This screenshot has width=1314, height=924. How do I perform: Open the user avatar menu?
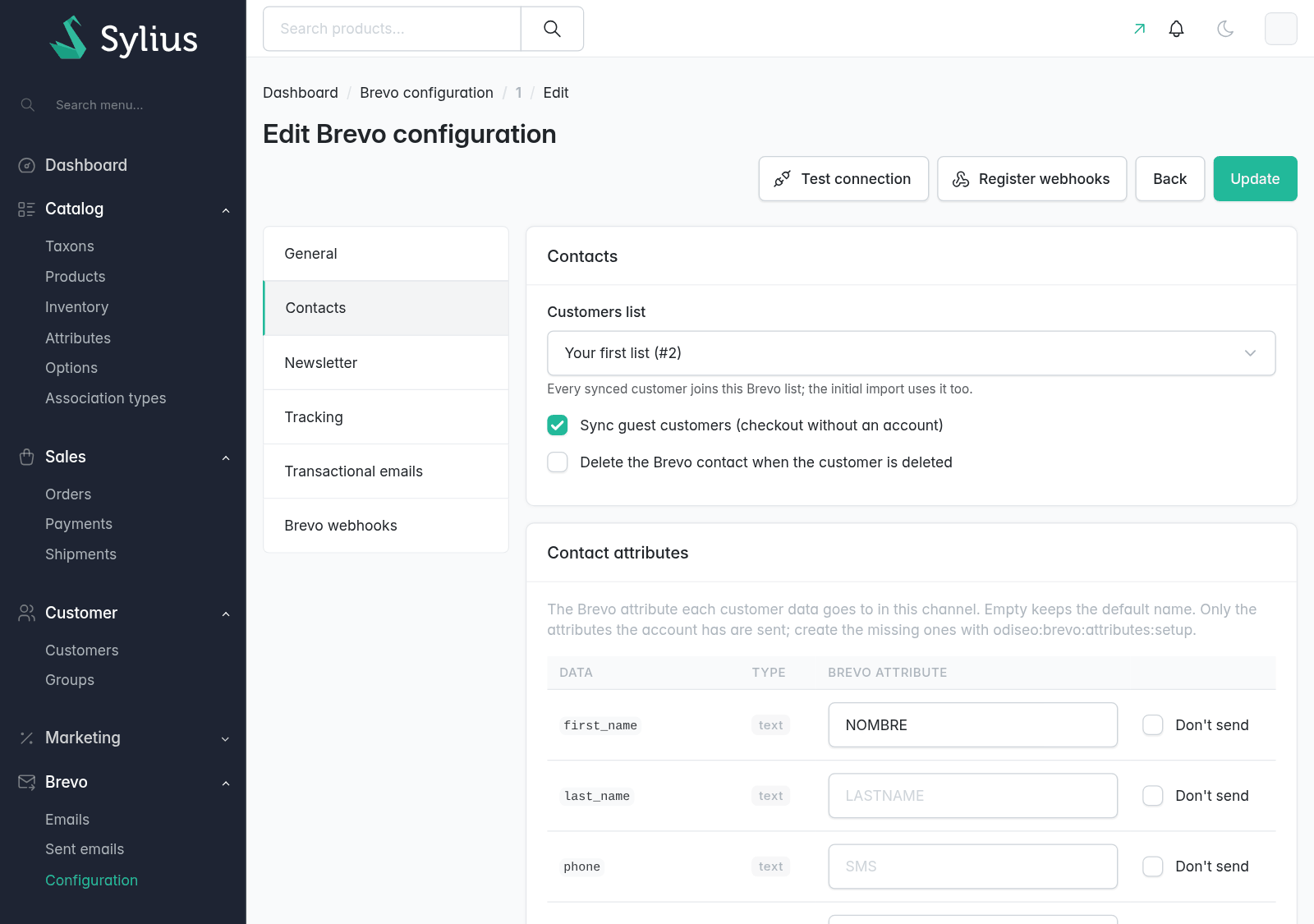tap(1280, 29)
